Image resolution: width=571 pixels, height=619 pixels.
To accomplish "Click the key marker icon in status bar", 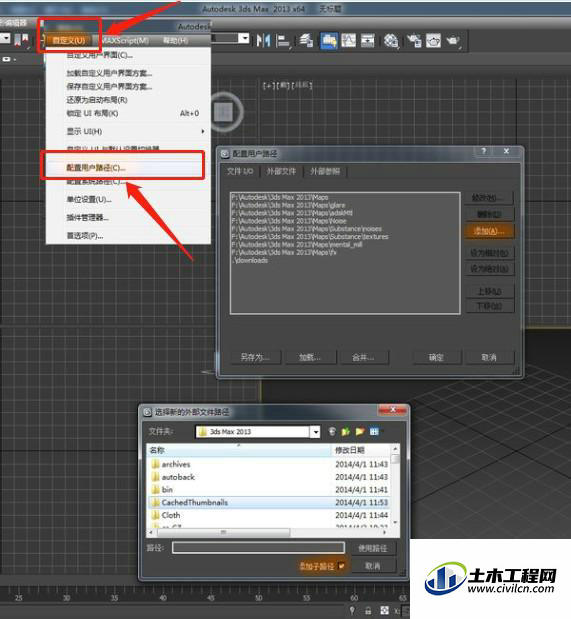I will [352, 610].
